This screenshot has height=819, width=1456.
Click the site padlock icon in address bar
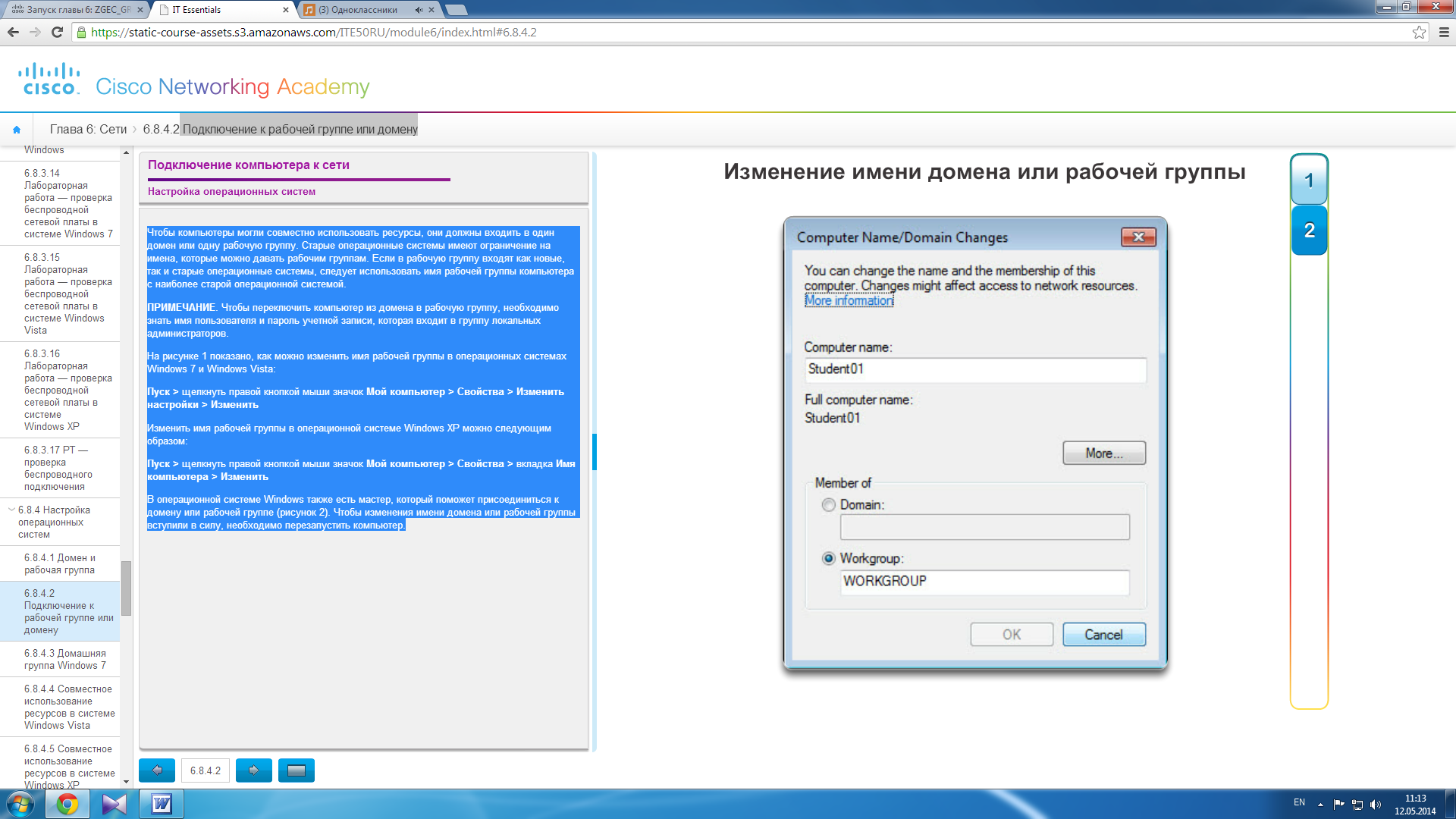point(82,33)
